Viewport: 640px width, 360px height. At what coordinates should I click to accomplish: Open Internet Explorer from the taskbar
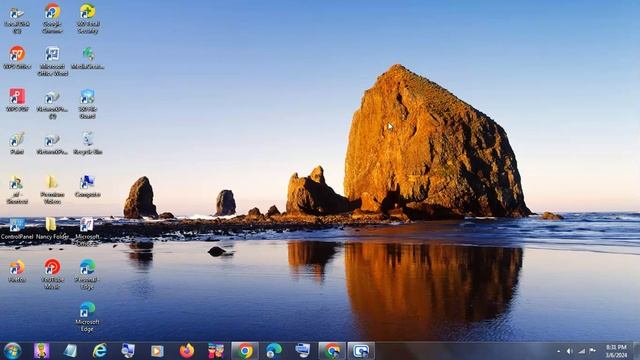[x=100, y=351]
